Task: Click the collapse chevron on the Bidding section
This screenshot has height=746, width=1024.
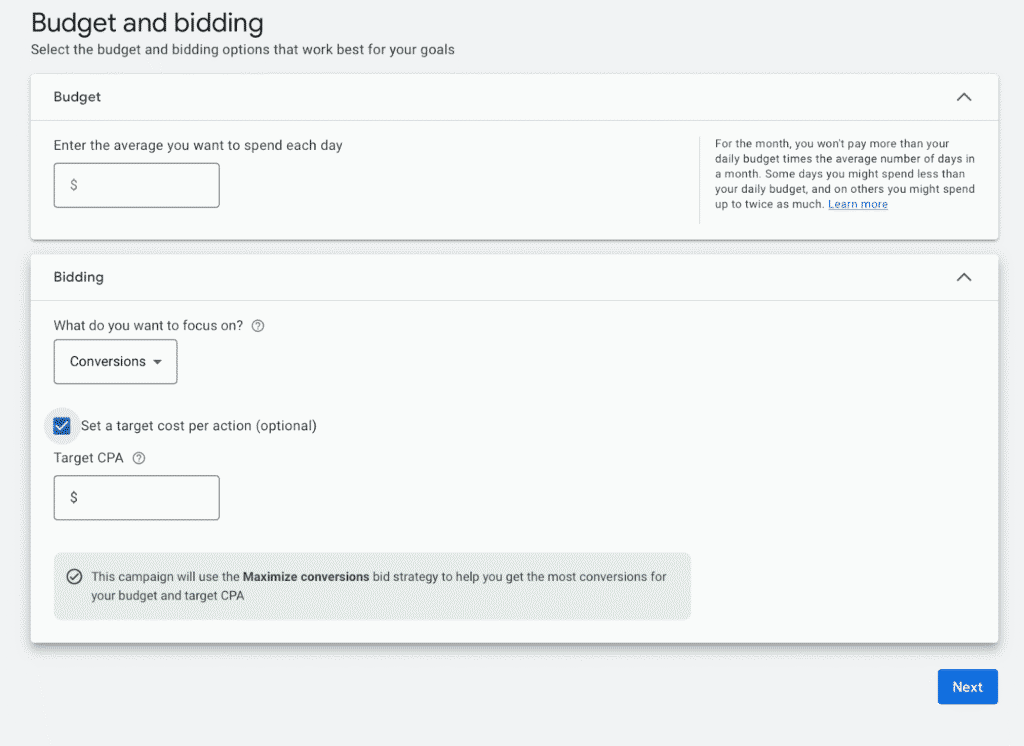Action: click(x=963, y=277)
